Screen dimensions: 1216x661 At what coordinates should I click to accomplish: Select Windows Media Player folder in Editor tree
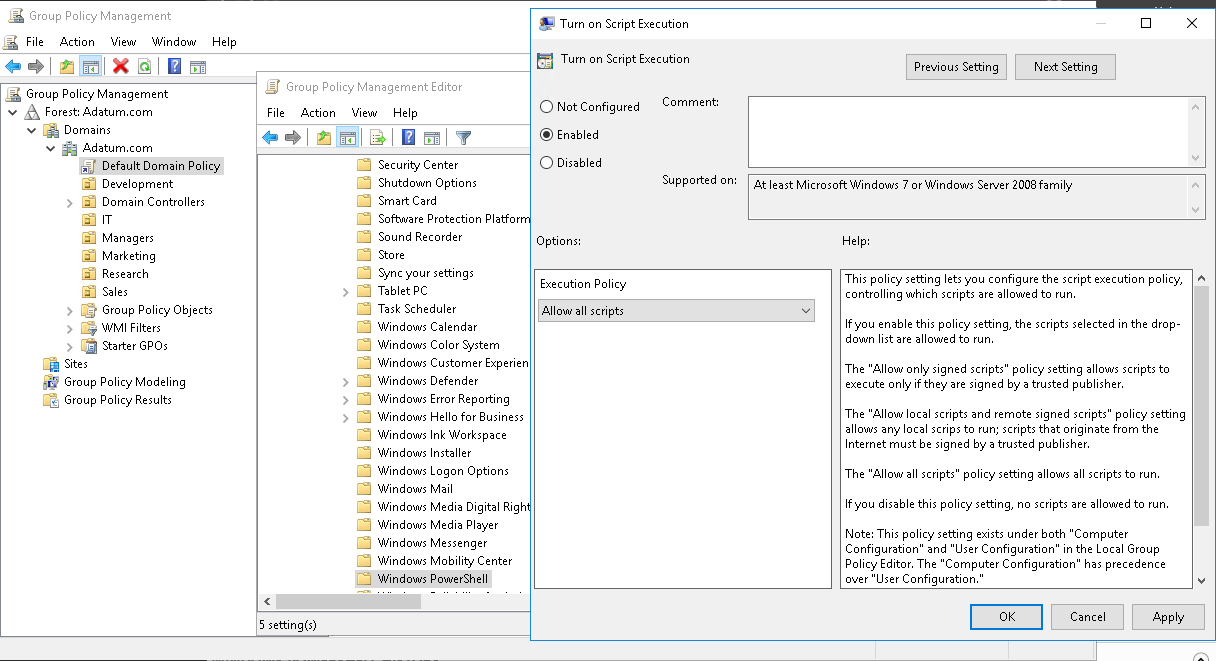(438, 525)
